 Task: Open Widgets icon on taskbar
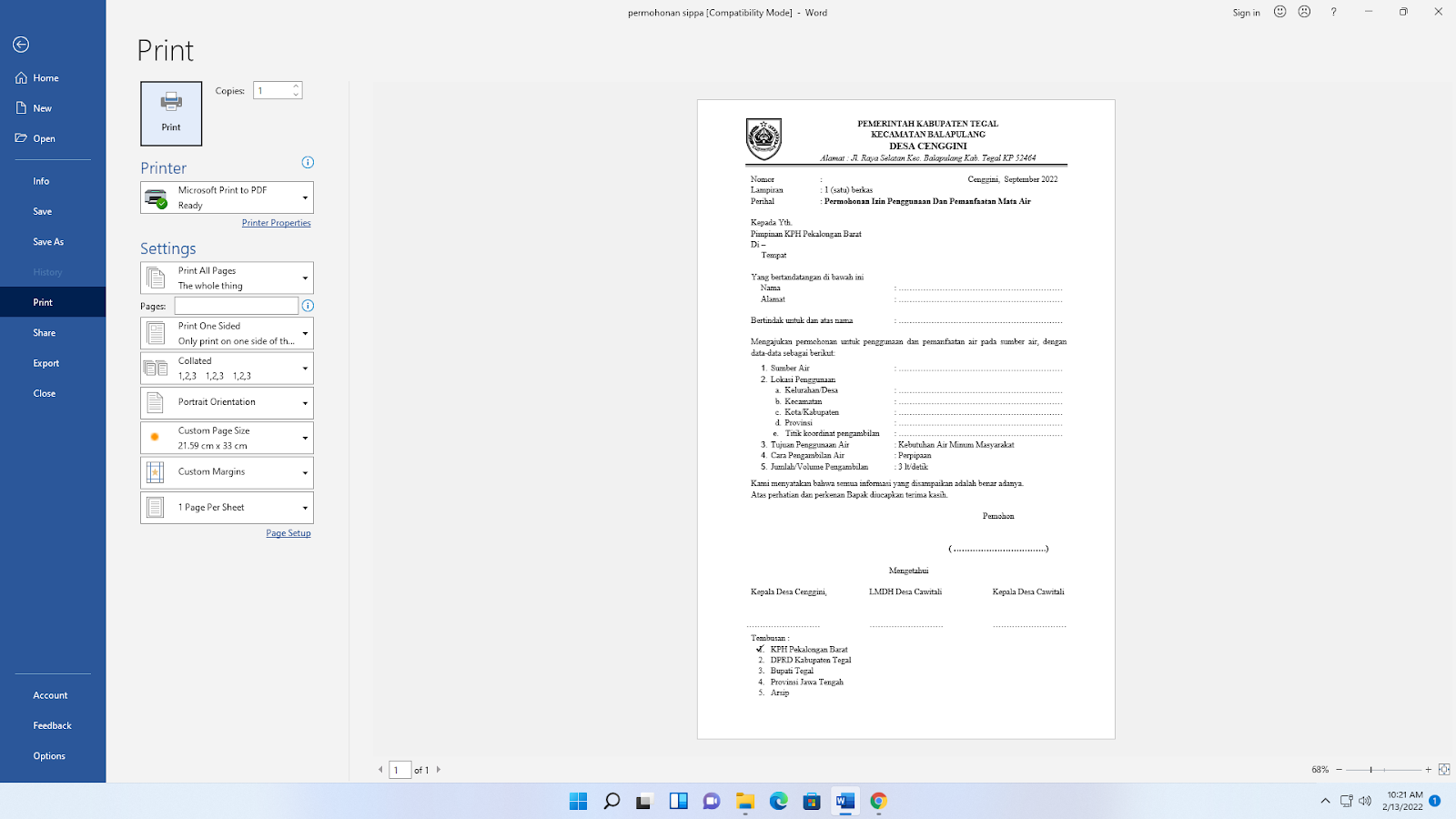678,801
